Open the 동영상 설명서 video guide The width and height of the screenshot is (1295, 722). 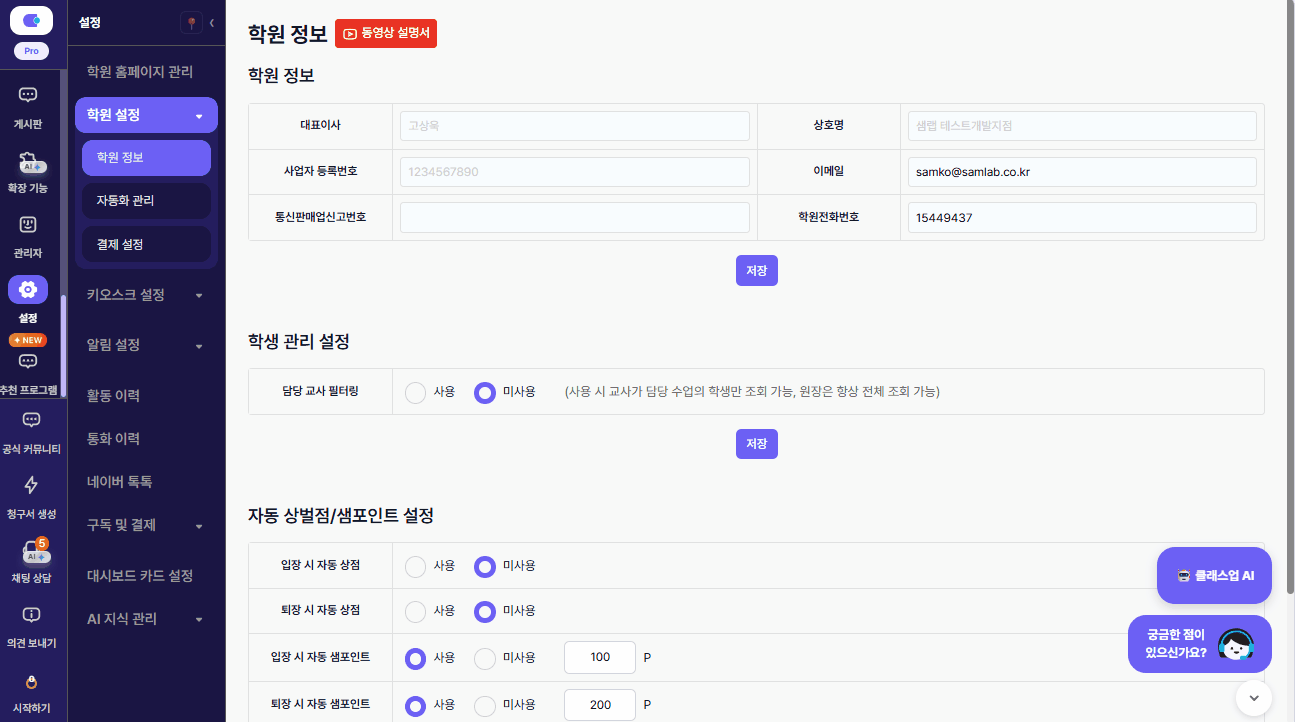pos(386,33)
